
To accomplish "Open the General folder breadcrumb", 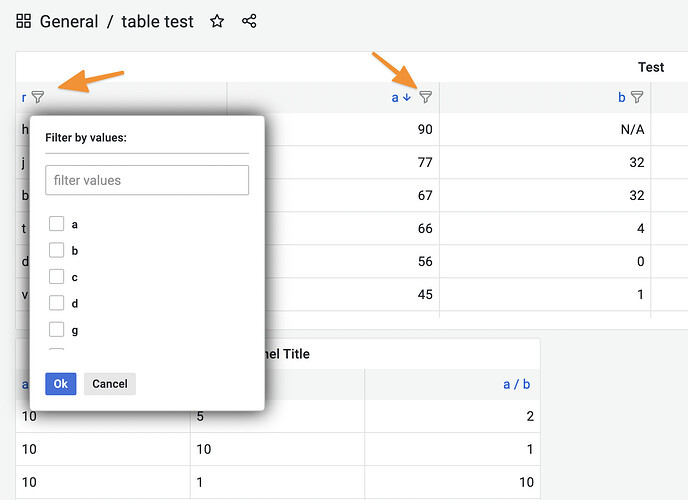I will pos(69,21).
